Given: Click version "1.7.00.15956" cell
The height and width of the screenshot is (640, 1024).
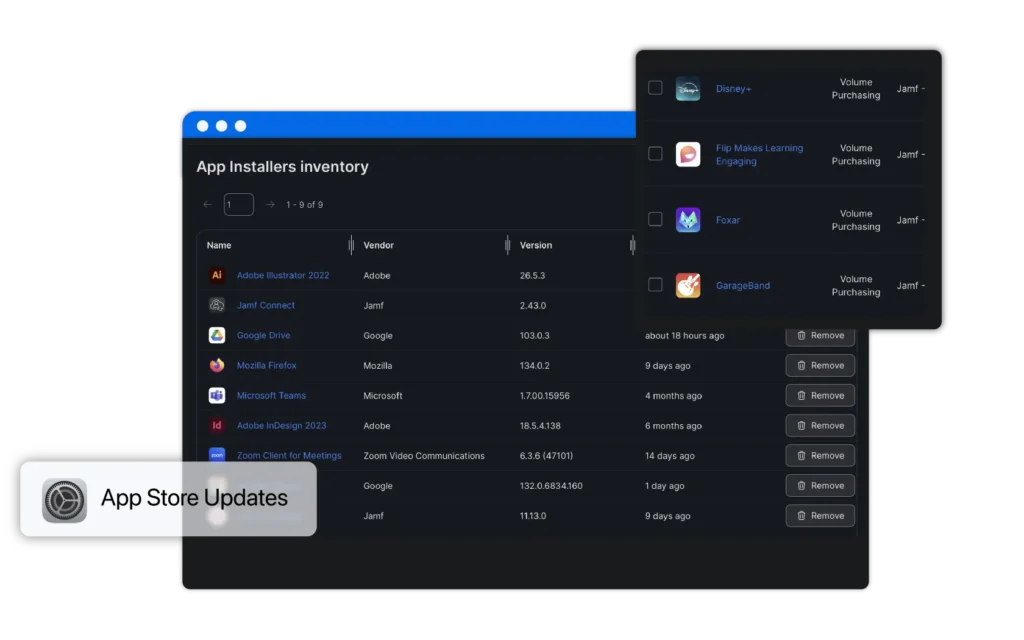Looking at the screenshot, I should (545, 396).
